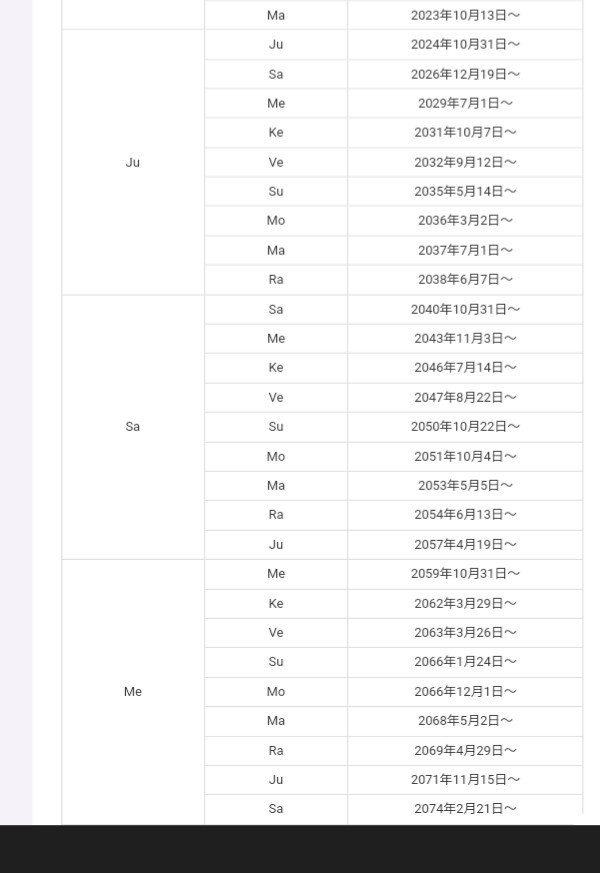Select the 2043年11月3日～ cell
This screenshot has width=600, height=873.
tap(465, 338)
